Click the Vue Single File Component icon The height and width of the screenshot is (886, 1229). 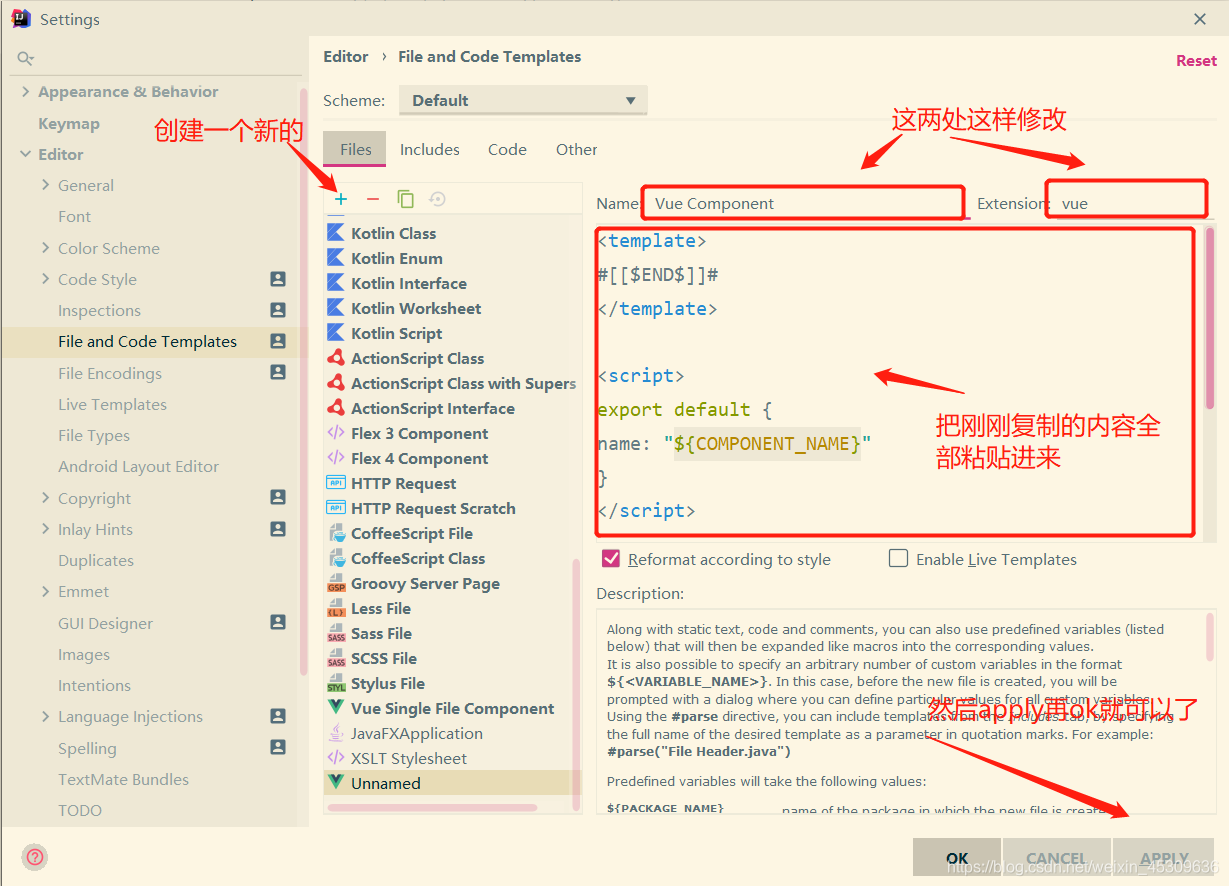(x=336, y=708)
